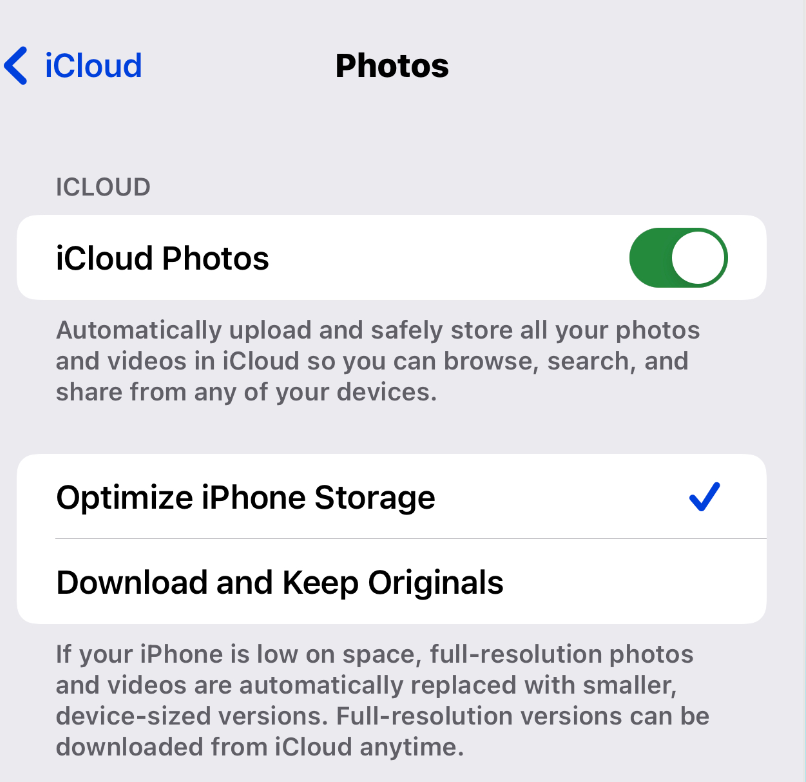Click the Automatically upload description line
Image resolution: width=806 pixels, height=782 pixels.
(378, 330)
